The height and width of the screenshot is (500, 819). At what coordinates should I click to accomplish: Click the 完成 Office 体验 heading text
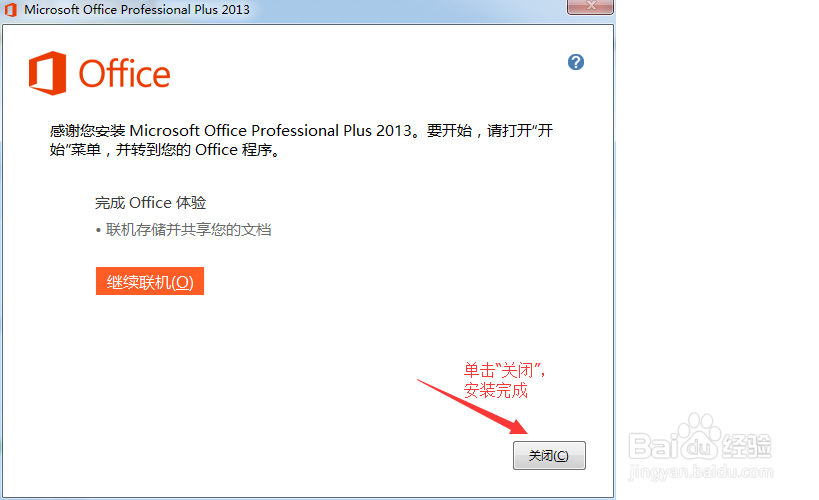pos(150,203)
